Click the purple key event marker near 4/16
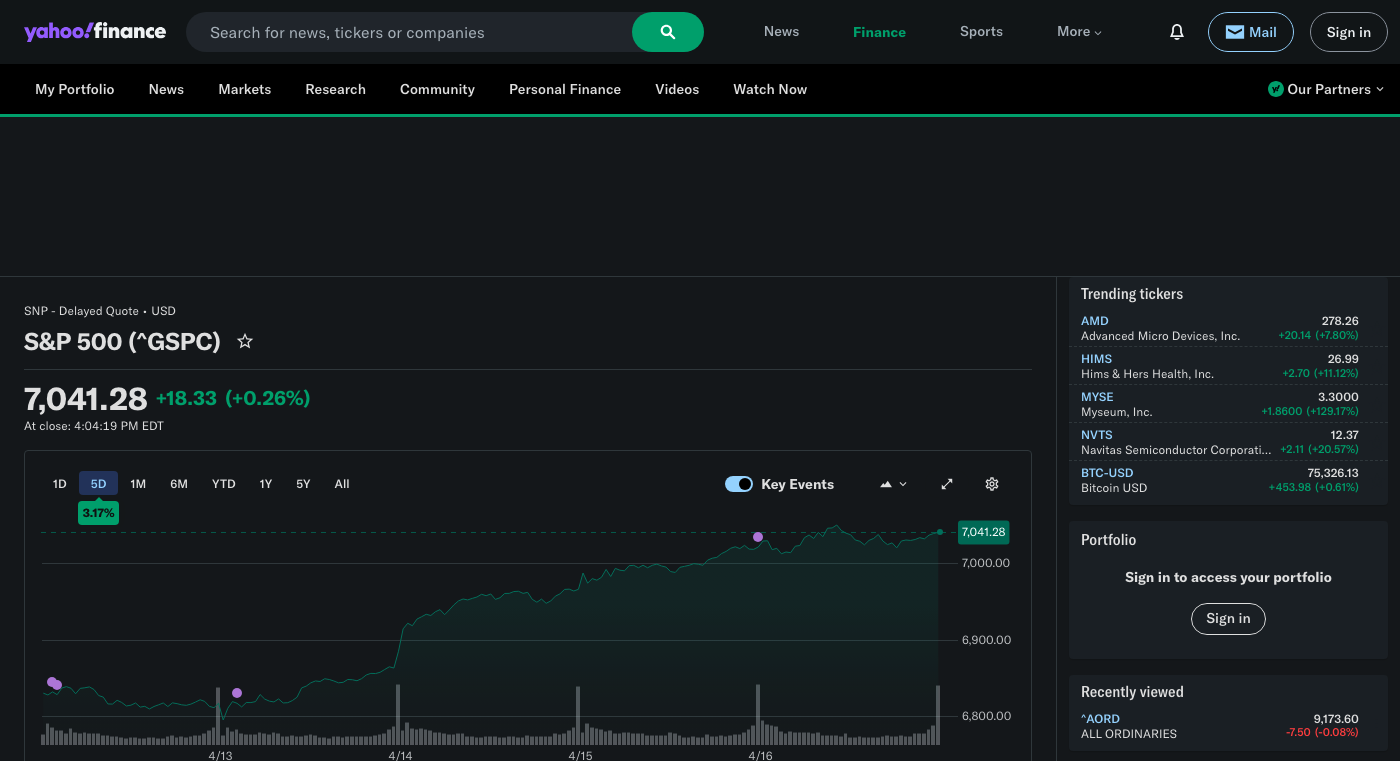 [758, 537]
